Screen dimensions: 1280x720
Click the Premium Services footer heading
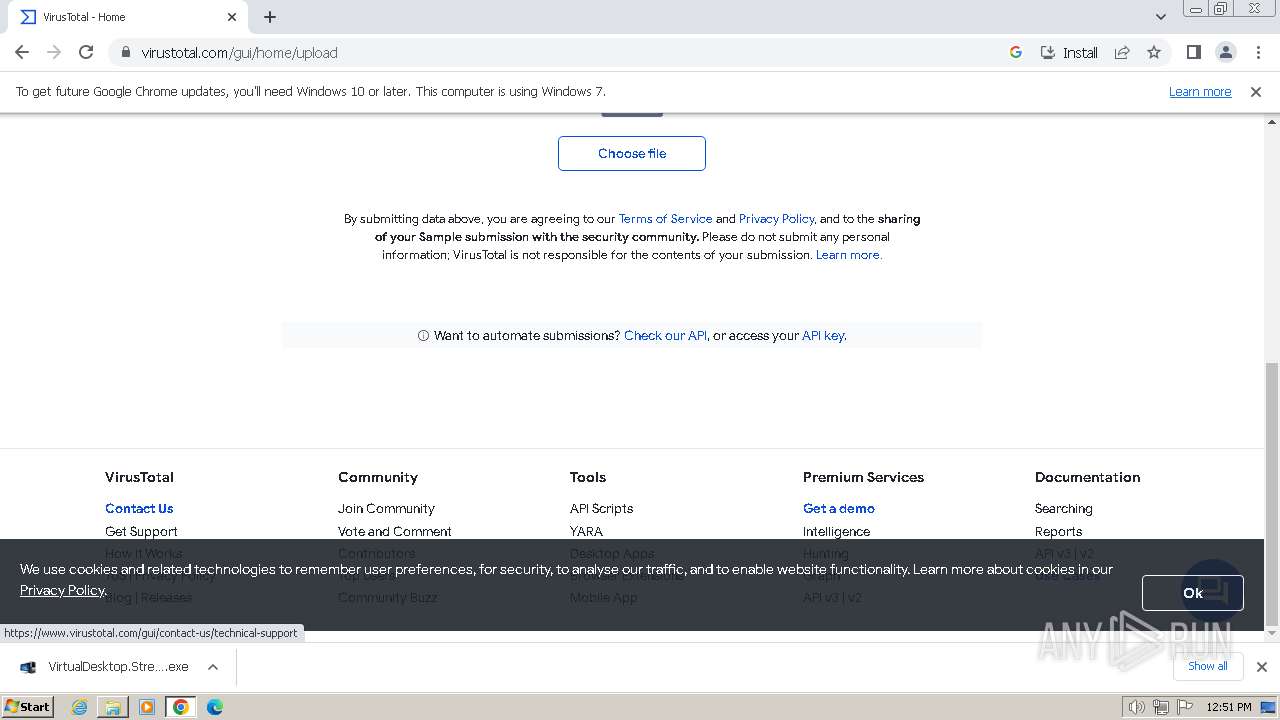pos(863,477)
